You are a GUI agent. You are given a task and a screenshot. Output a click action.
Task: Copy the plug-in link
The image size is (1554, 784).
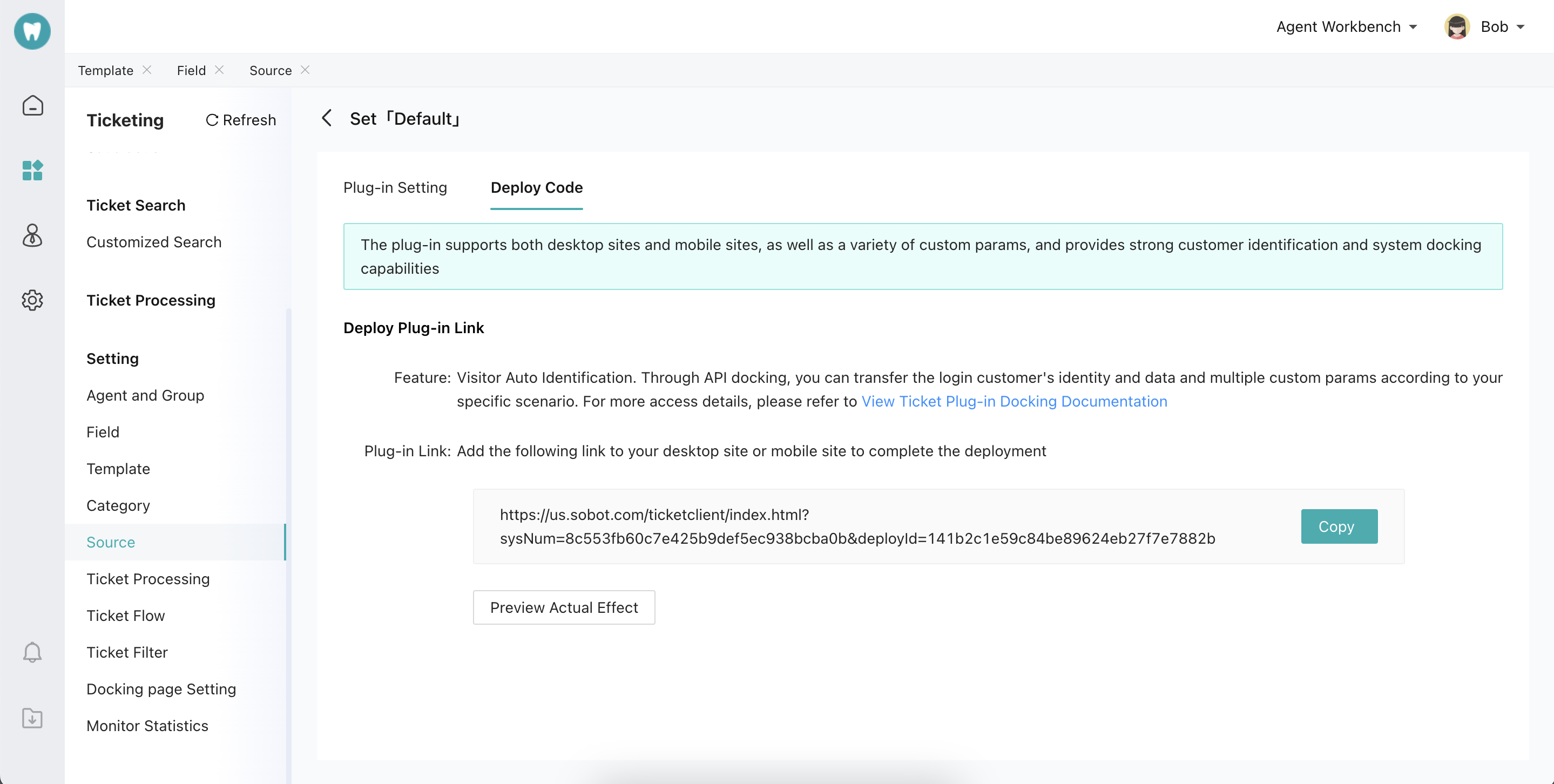(1338, 526)
